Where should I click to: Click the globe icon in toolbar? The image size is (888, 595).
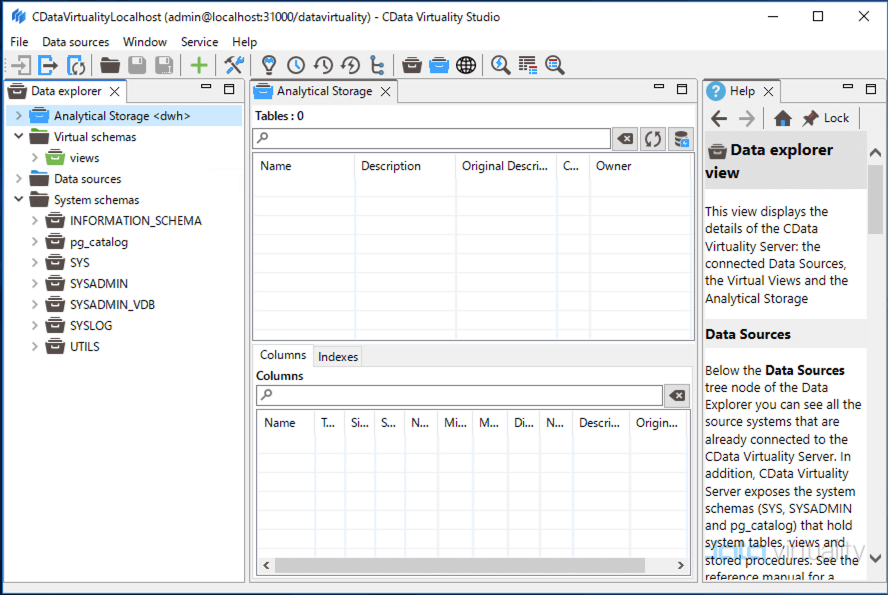coord(465,65)
